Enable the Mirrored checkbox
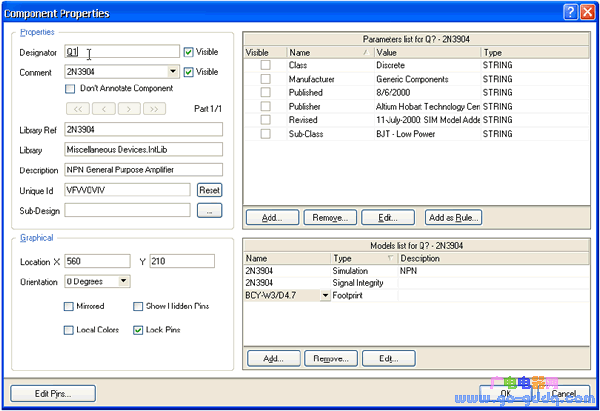600x411 pixels. (69, 305)
